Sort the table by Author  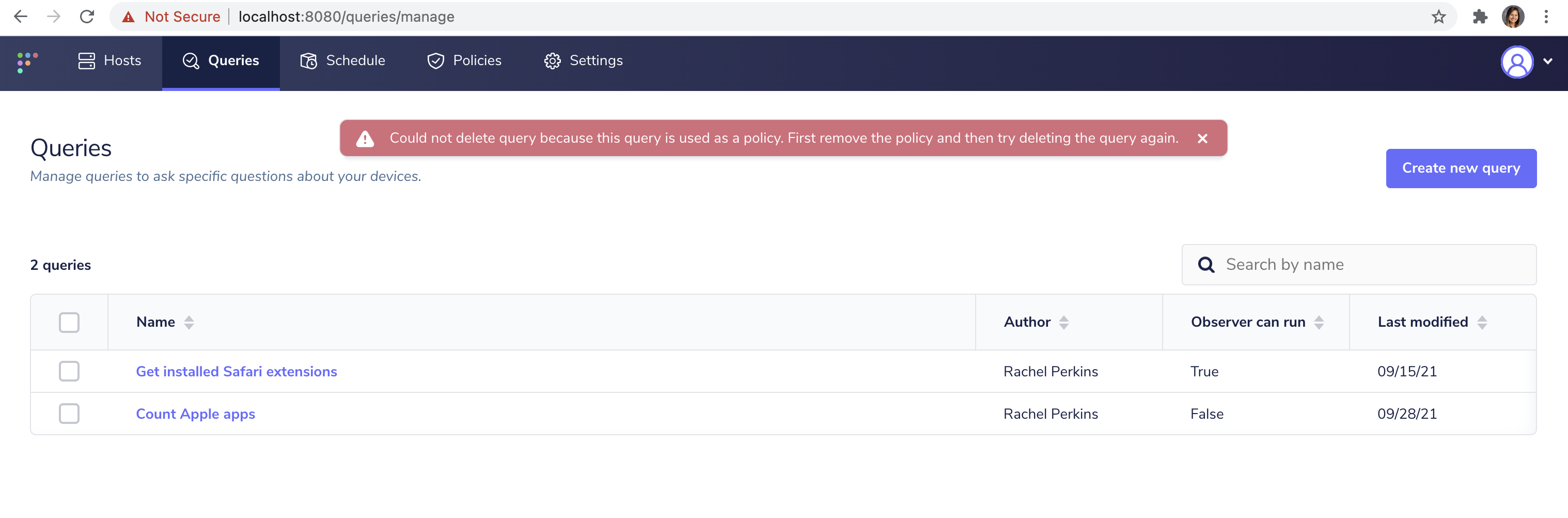coord(1036,323)
